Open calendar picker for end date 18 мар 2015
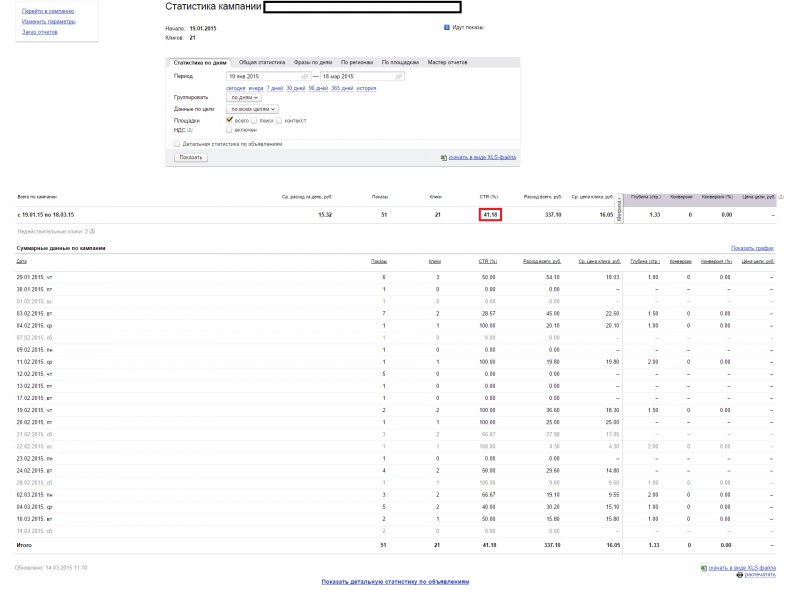This screenshot has height=600, width=800. [x=398, y=77]
